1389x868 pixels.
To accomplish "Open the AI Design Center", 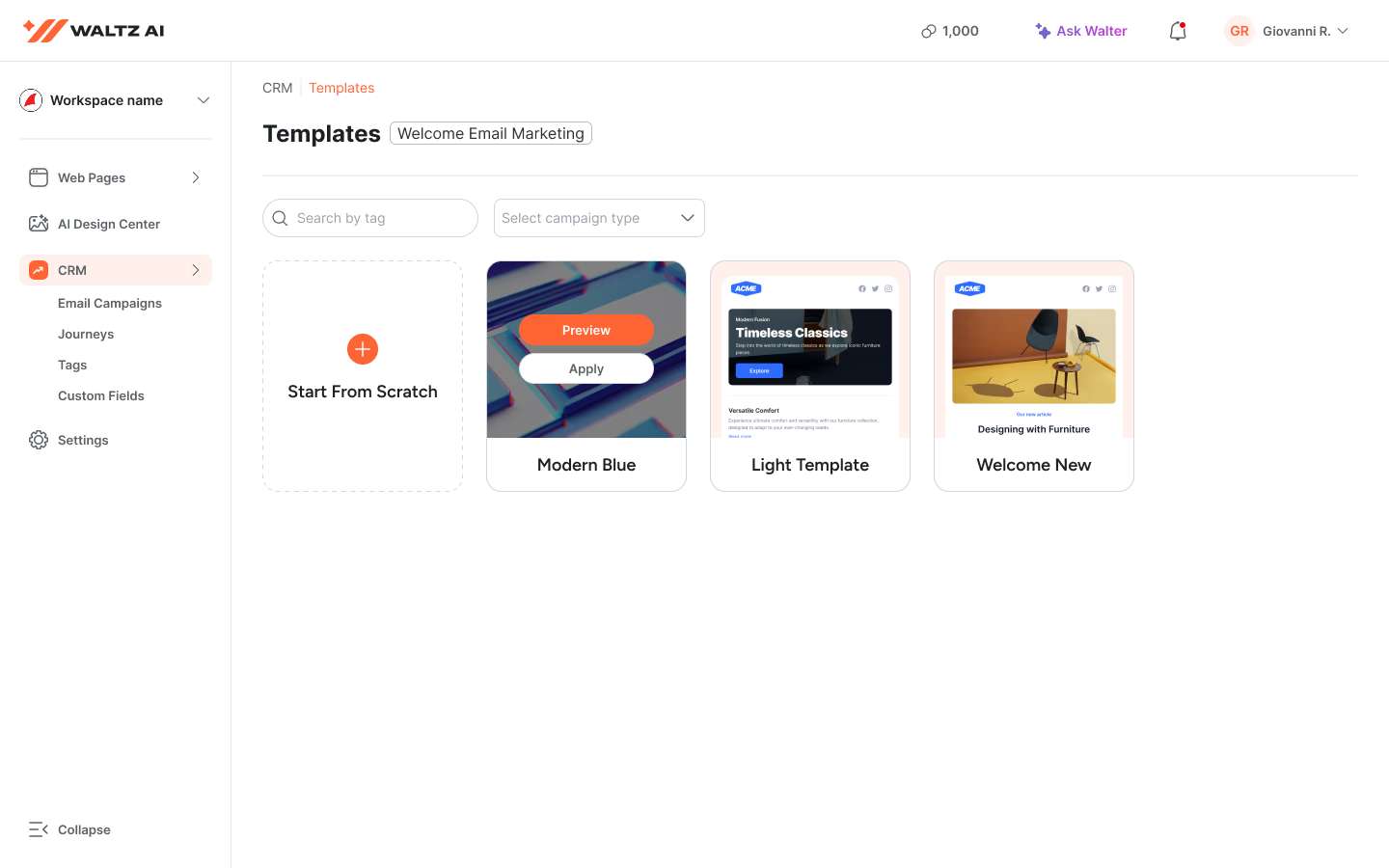I will click(108, 224).
